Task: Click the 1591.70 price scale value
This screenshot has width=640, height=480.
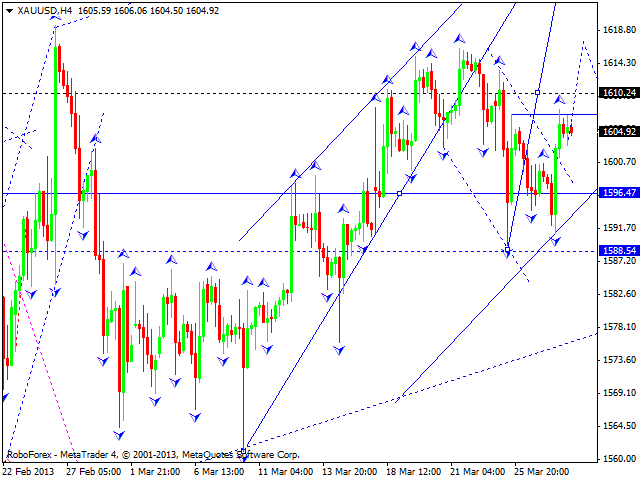Action: tap(619, 228)
